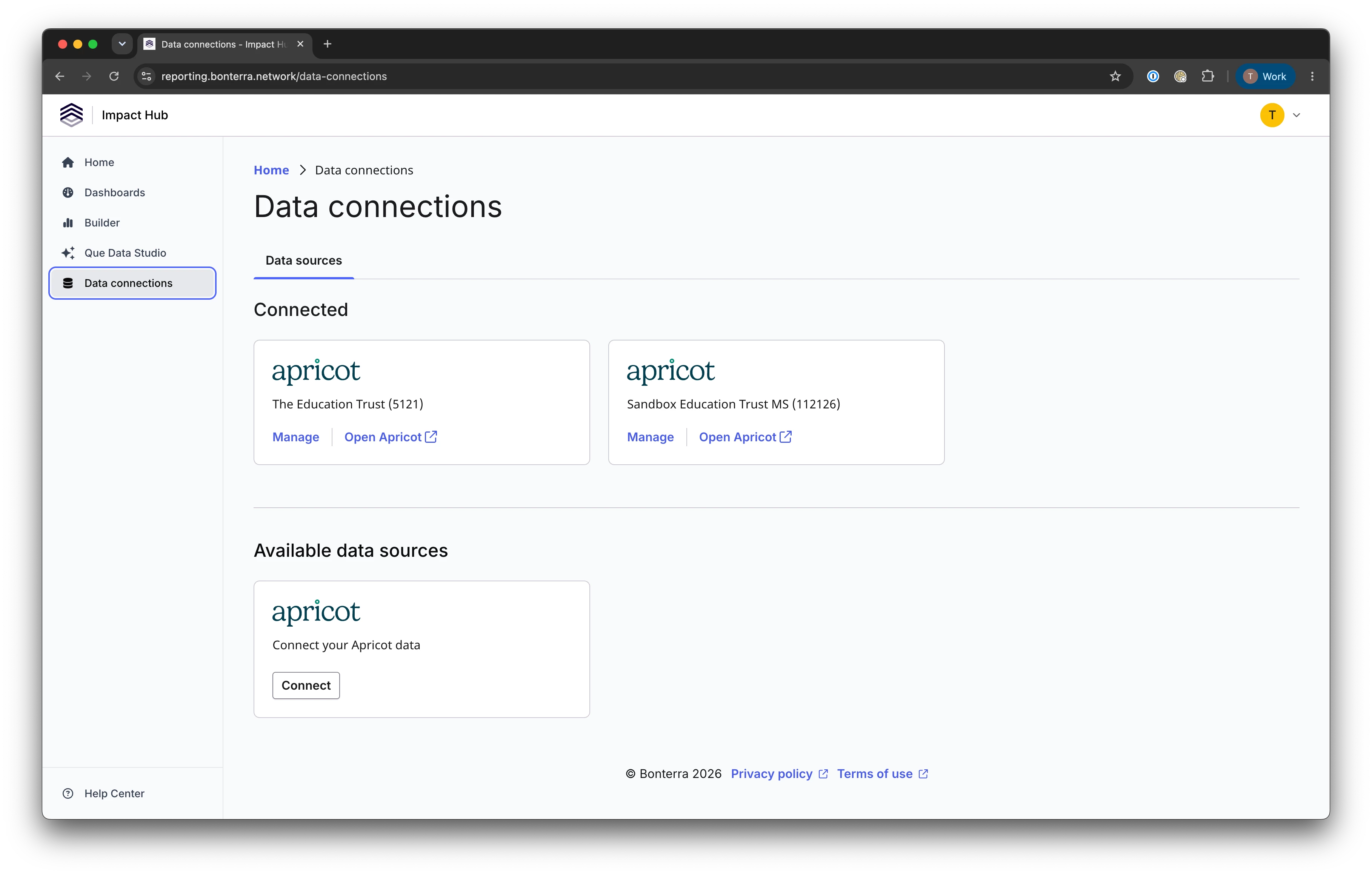Expand the user account menu chevron

(x=1297, y=115)
